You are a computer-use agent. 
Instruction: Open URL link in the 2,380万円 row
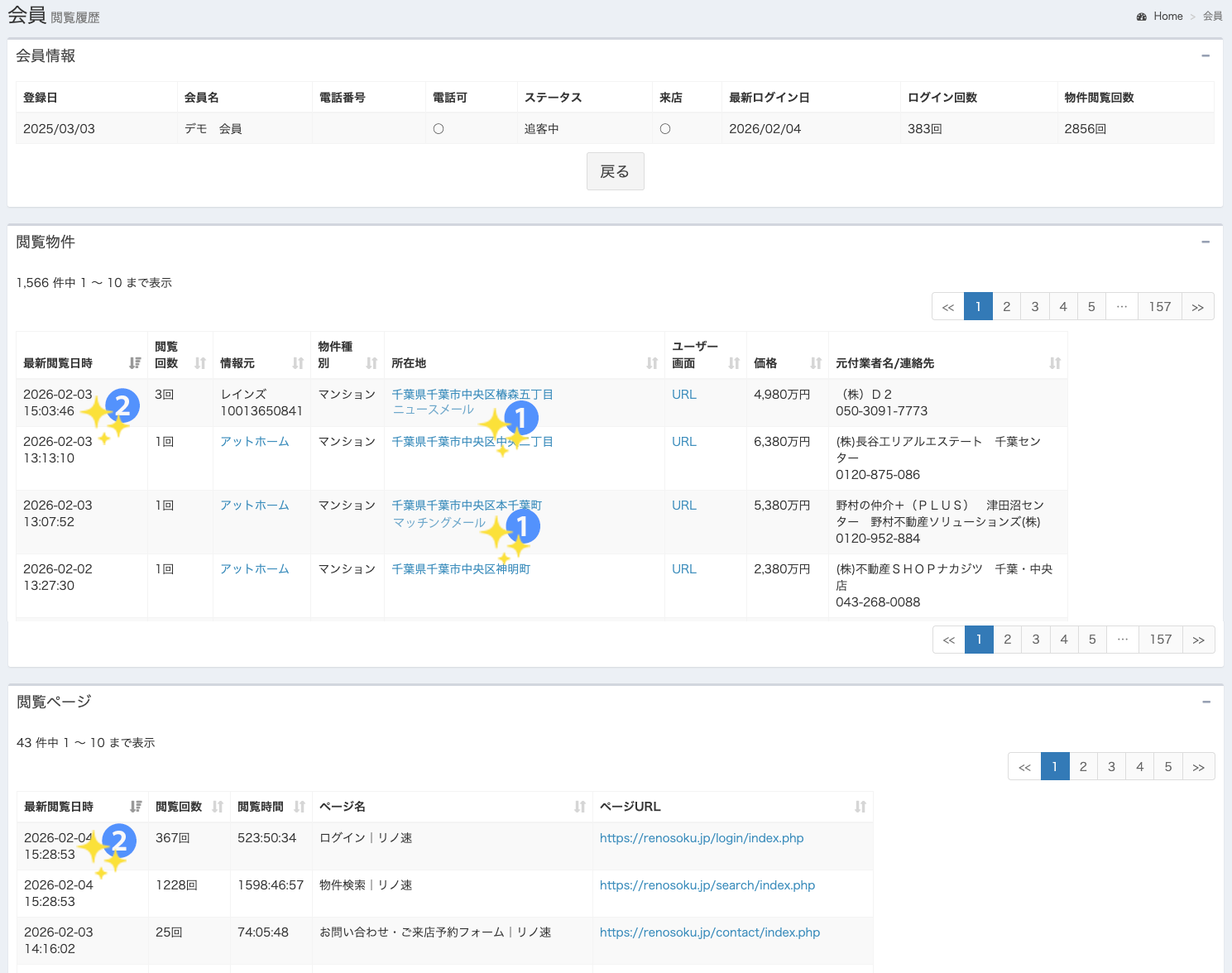click(684, 569)
